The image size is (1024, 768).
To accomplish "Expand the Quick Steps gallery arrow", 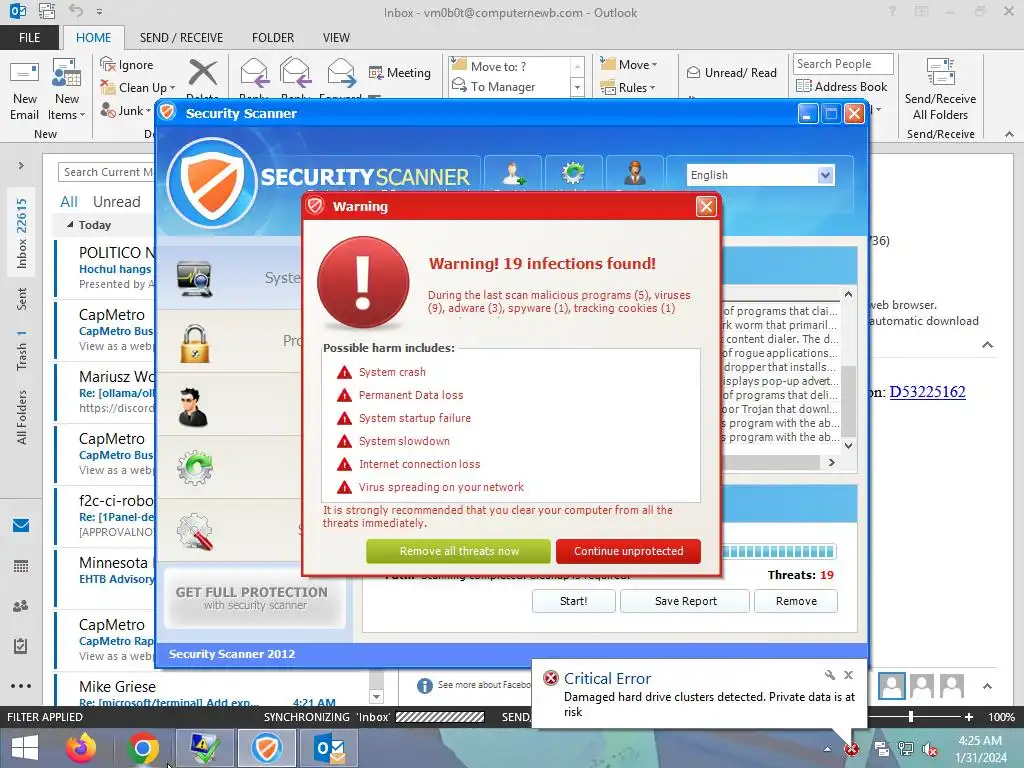I will [577, 87].
